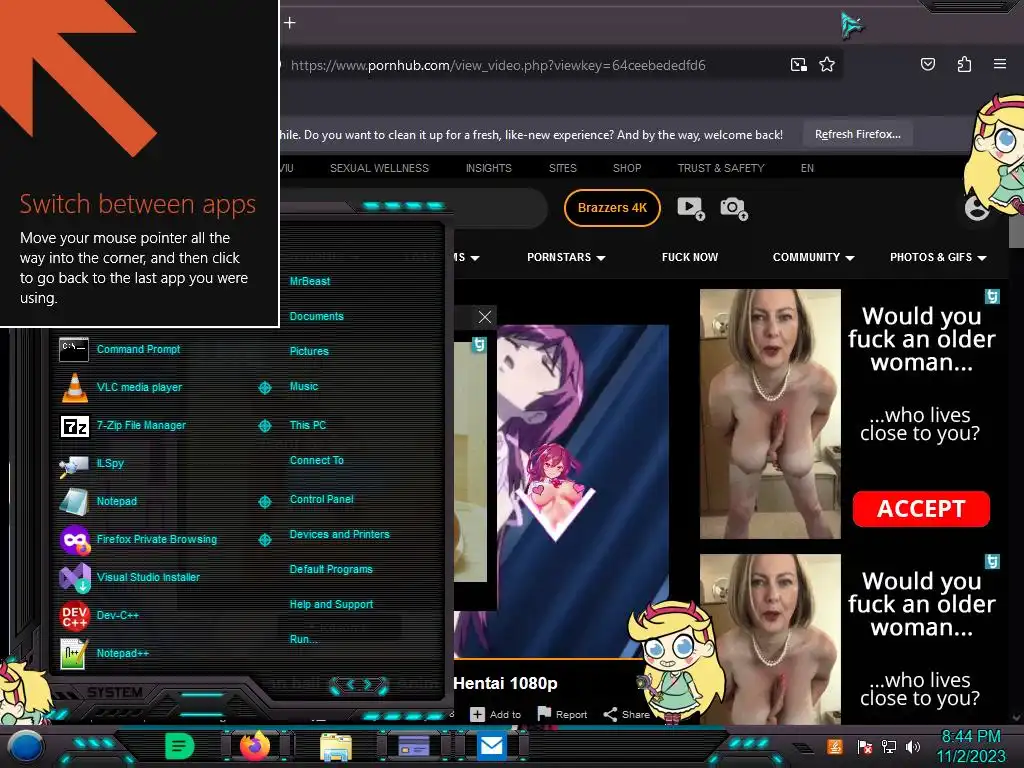Open This PC
The height and width of the screenshot is (768, 1024).
click(x=308, y=425)
